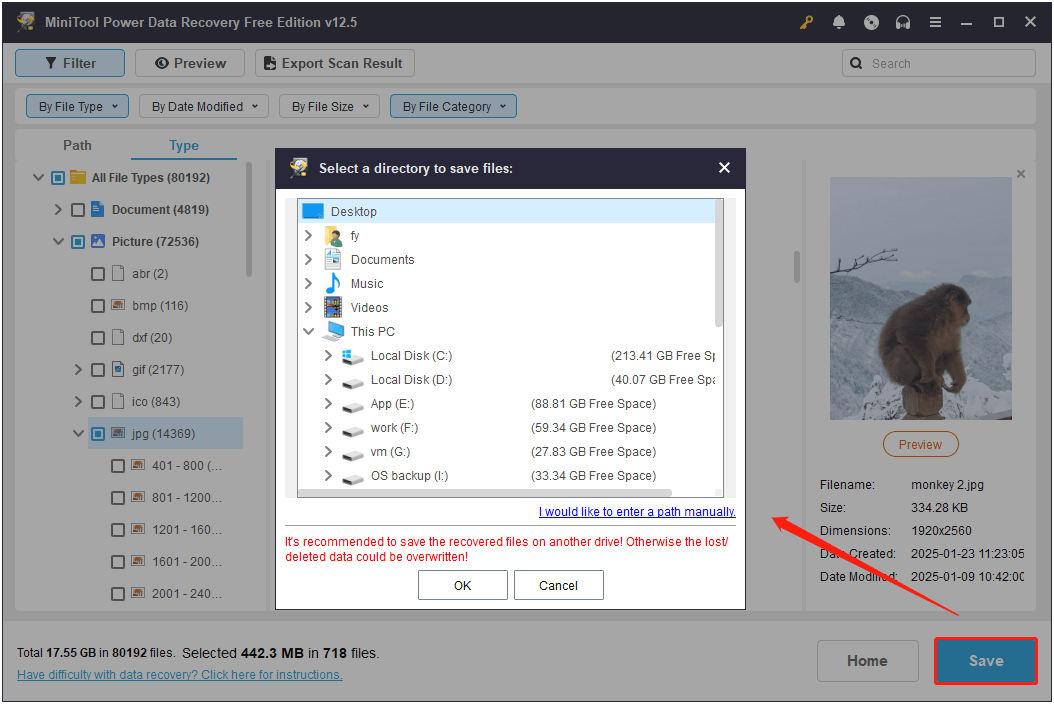Click I would like to enter a path manually

637,511
